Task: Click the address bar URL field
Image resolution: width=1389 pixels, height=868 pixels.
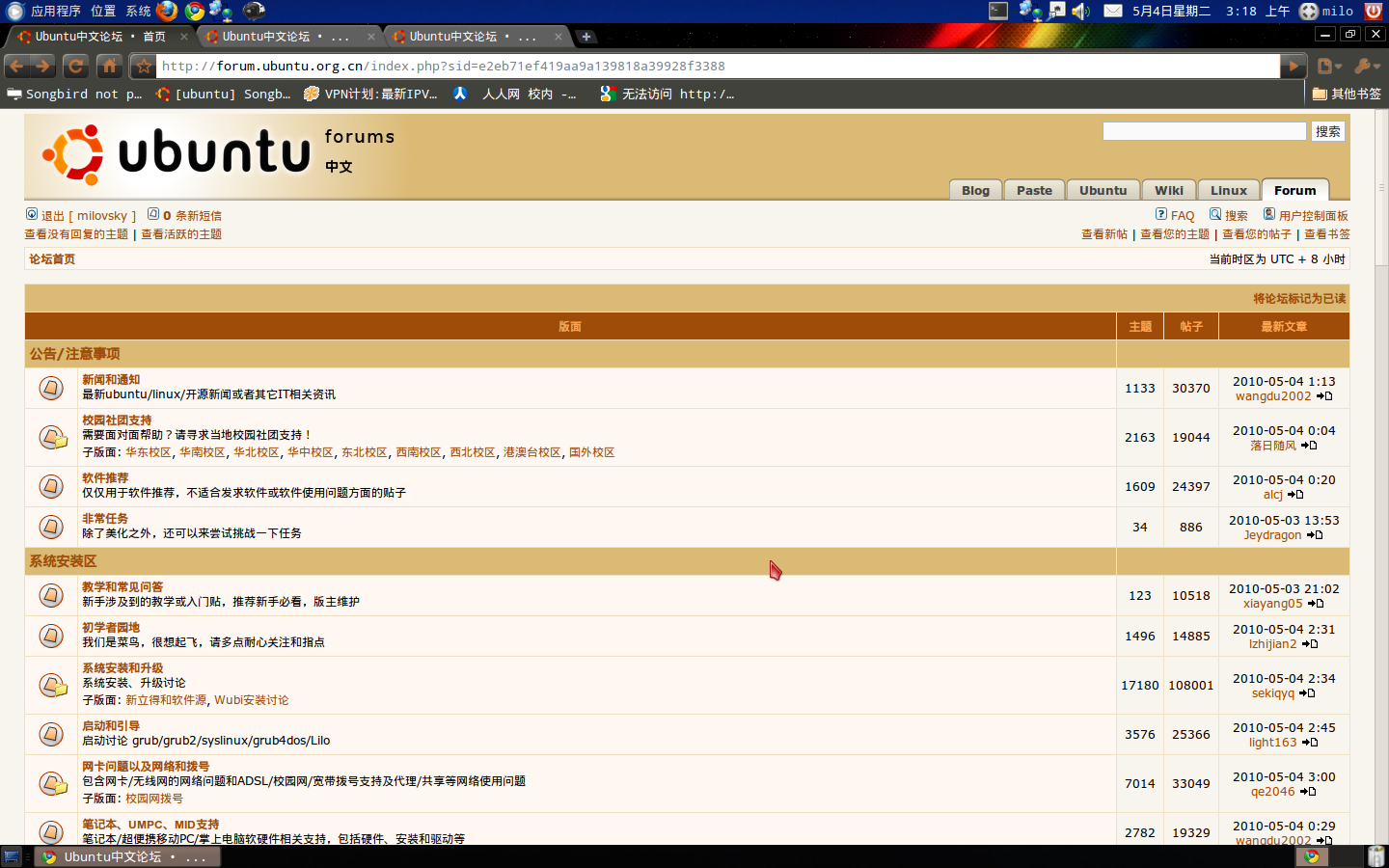Action: click(x=719, y=66)
